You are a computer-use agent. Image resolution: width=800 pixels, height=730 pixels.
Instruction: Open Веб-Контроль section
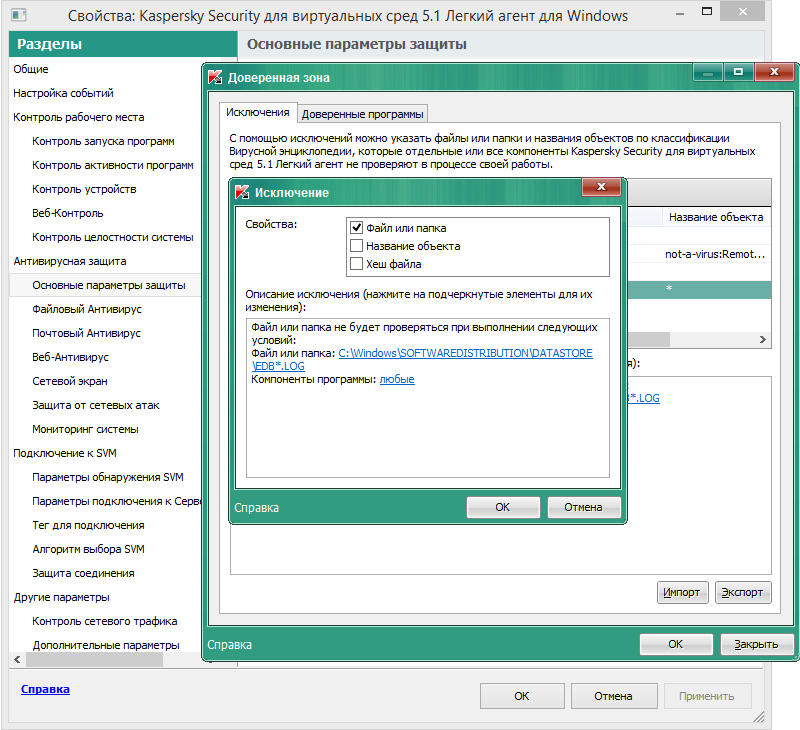(x=67, y=213)
